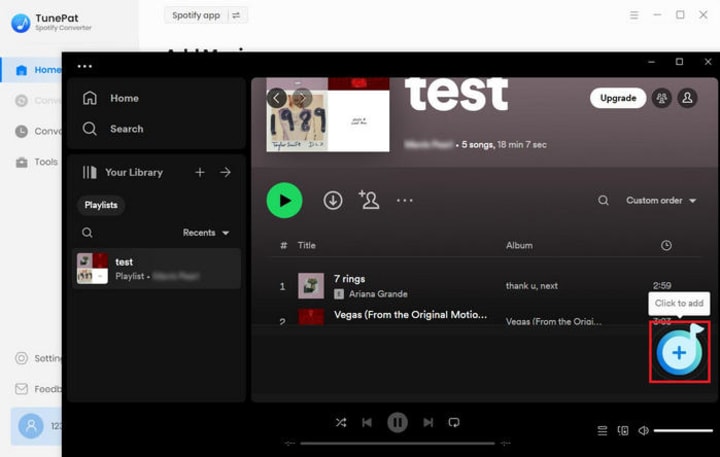Open connect to a device
This screenshot has height=457, width=720.
pyautogui.click(x=623, y=430)
